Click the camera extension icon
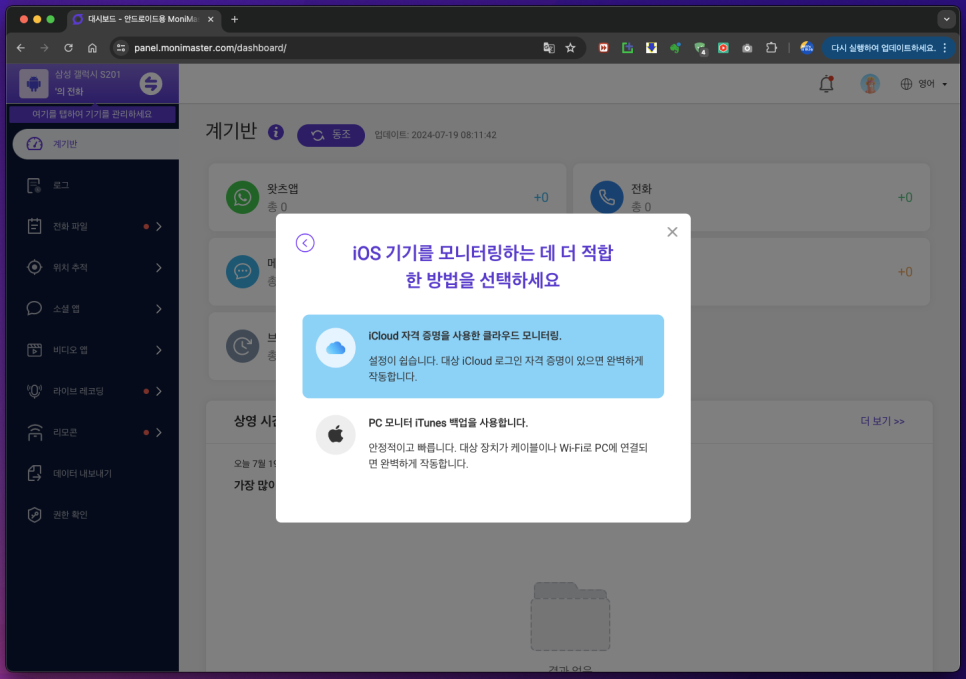The image size is (966, 679). (x=747, y=48)
